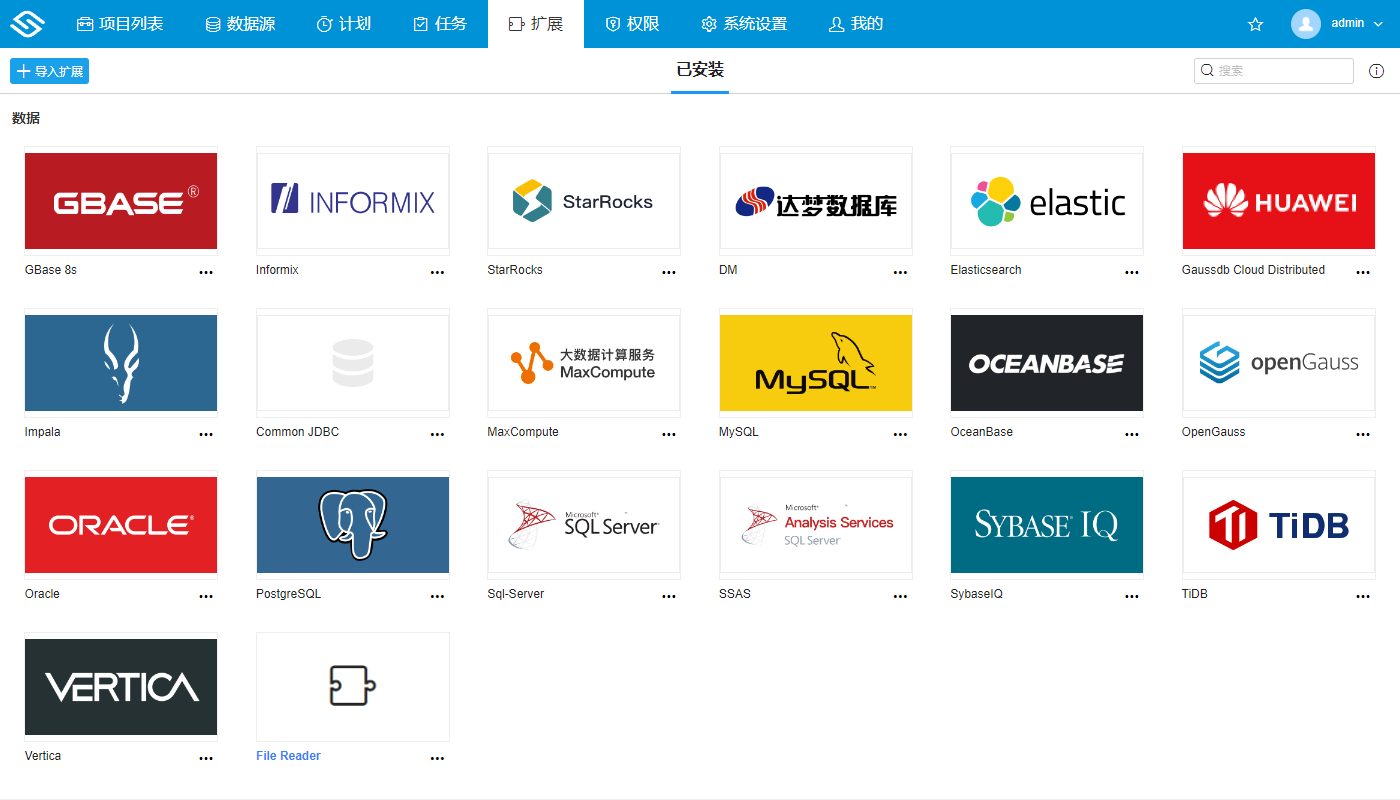The image size is (1400, 800).
Task: Open the 权限 management section
Action: pyautogui.click(x=632, y=24)
